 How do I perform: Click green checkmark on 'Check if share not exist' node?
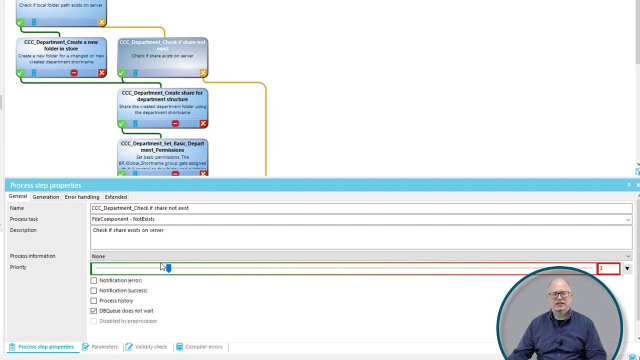tap(122, 73)
